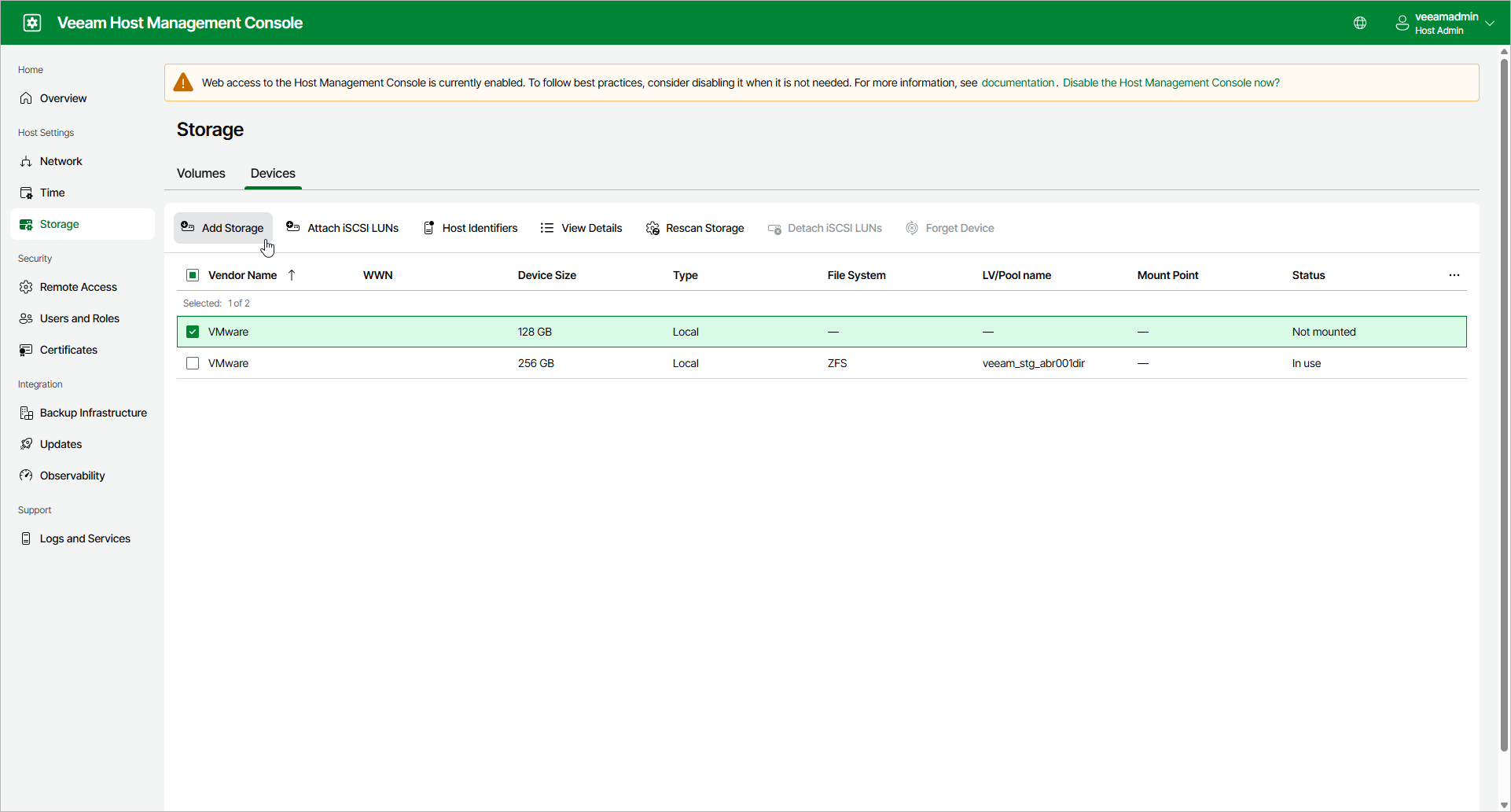The height and width of the screenshot is (812, 1511).
Task: Click the Rescan Storage icon
Action: pyautogui.click(x=653, y=228)
